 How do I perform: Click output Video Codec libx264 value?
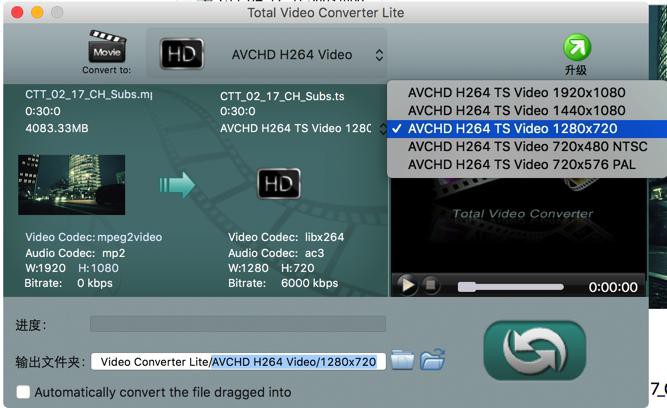[324, 237]
